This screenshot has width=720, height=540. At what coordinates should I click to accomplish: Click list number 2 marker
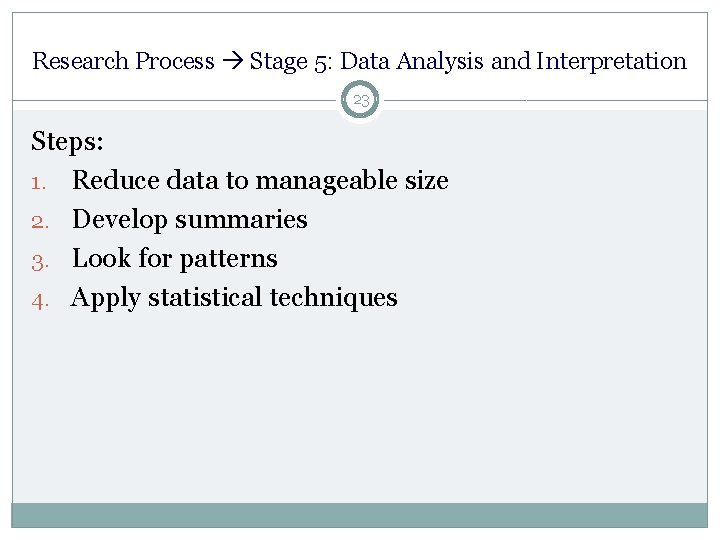[x=40, y=223]
